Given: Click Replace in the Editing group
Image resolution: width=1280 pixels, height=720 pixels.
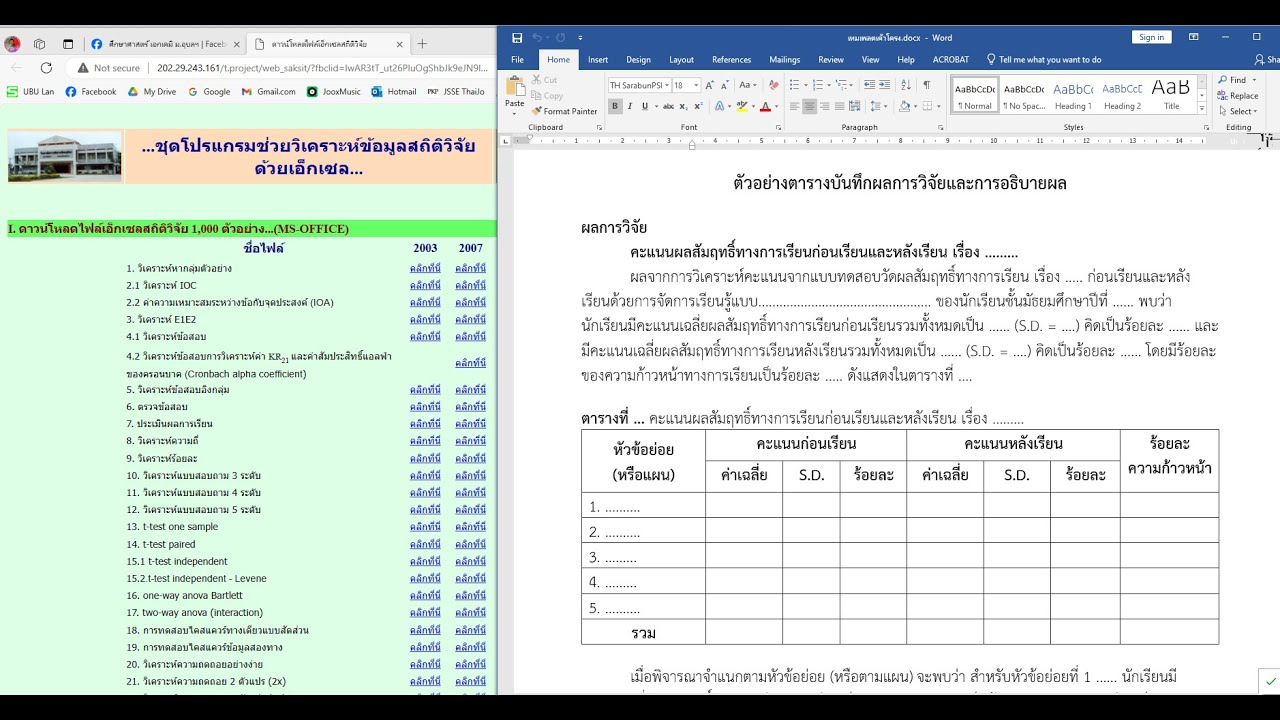Looking at the screenshot, I should tap(1238, 96).
